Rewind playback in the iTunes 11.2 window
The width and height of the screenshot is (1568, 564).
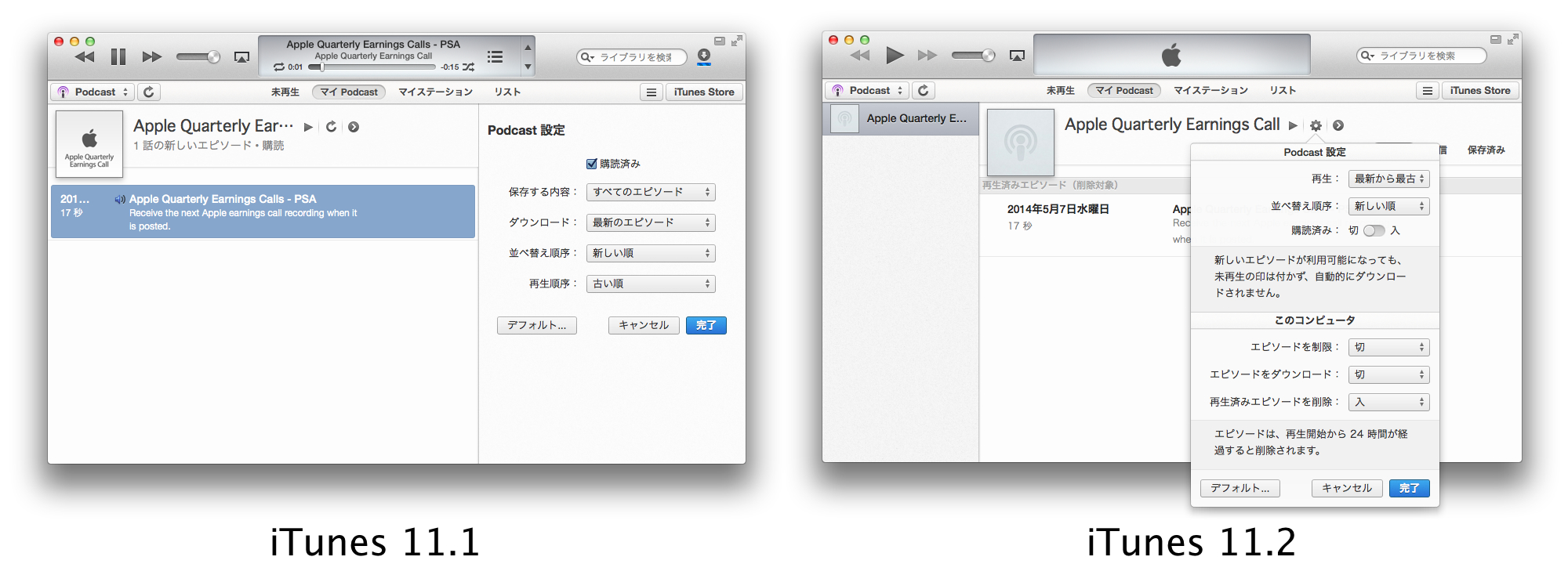[860, 55]
